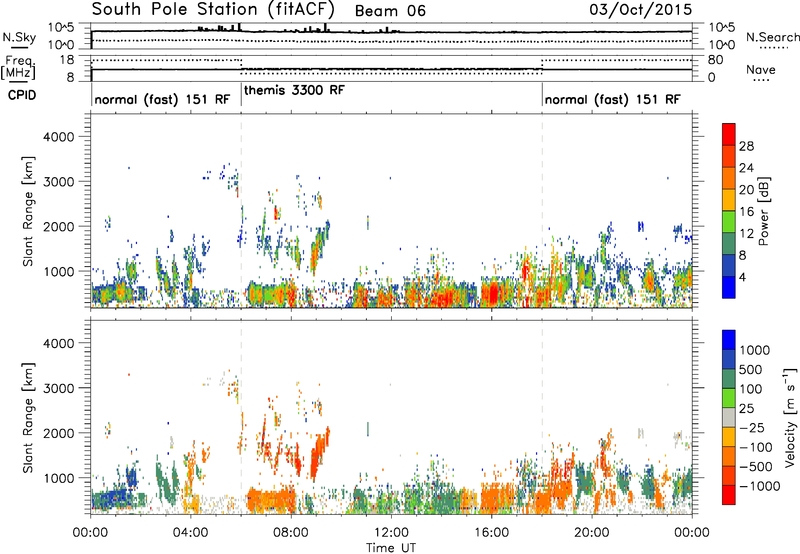
Task: Click the solid N.Sky legend line sample
Action: [19, 47]
